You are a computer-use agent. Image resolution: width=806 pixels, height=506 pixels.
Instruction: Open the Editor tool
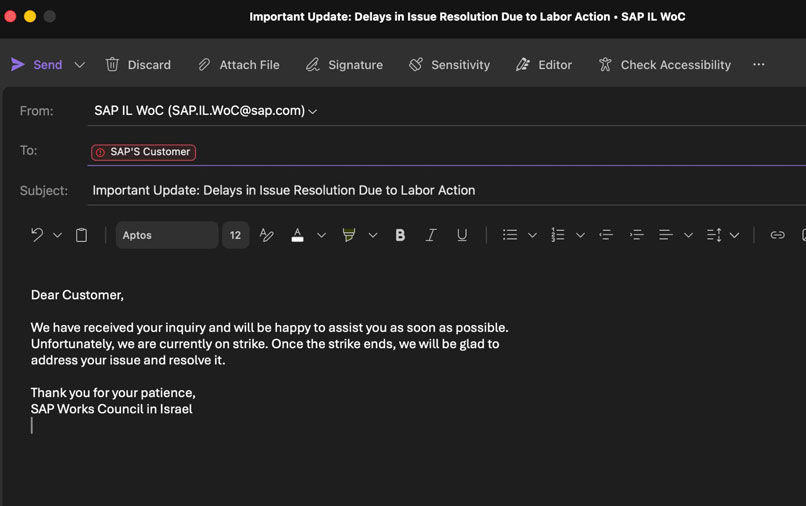pyautogui.click(x=544, y=65)
